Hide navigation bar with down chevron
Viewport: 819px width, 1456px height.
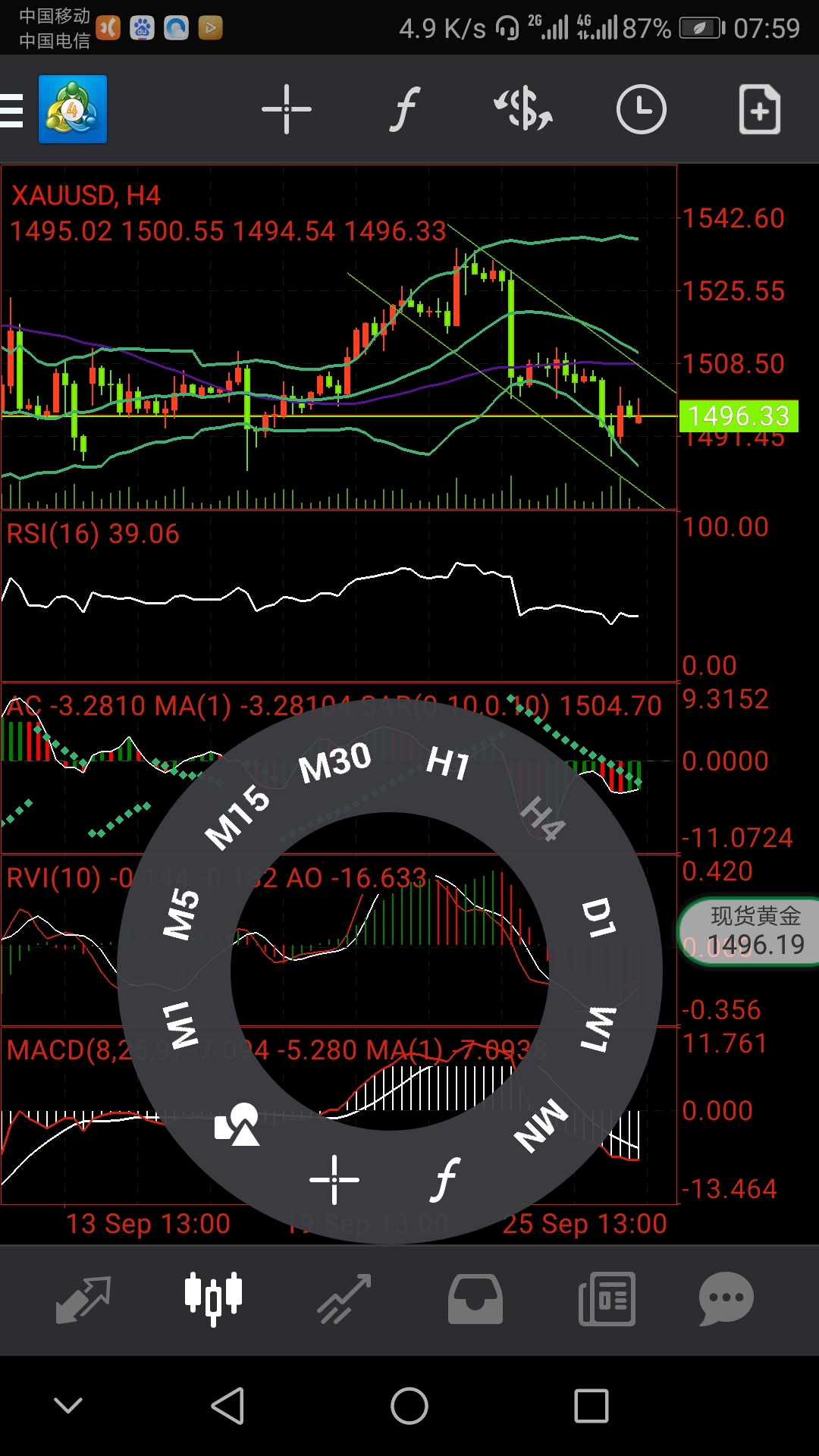(68, 1405)
